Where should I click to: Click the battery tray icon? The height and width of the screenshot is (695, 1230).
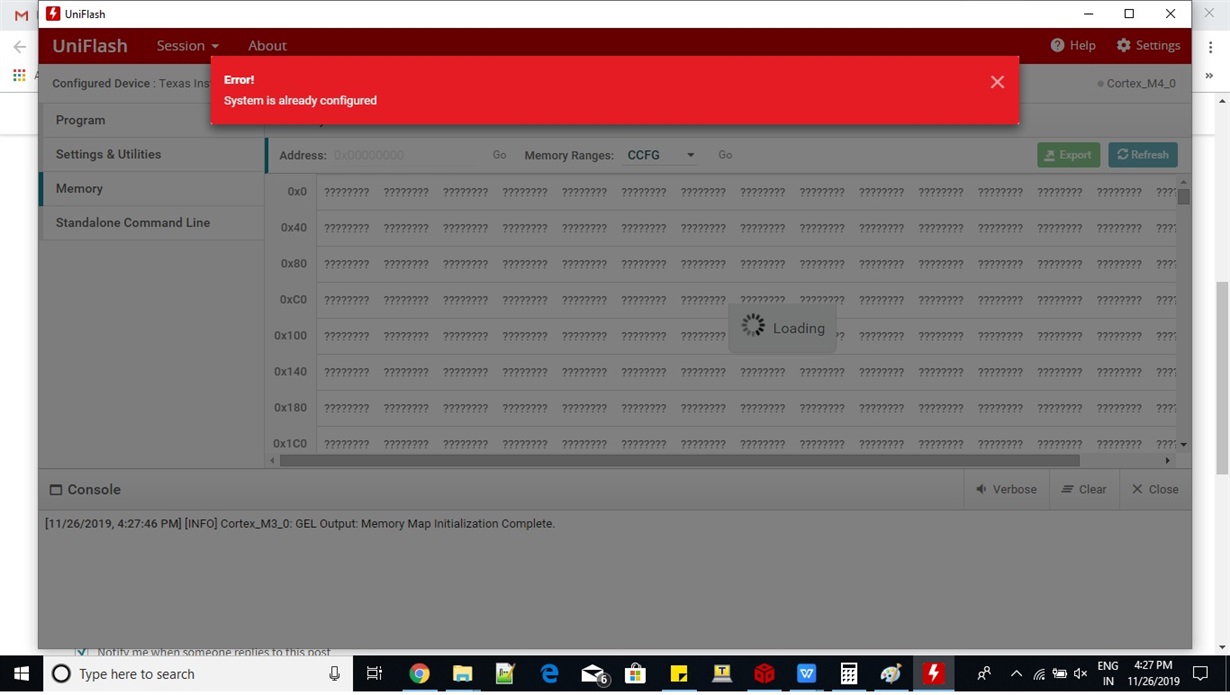[x=1060, y=674]
